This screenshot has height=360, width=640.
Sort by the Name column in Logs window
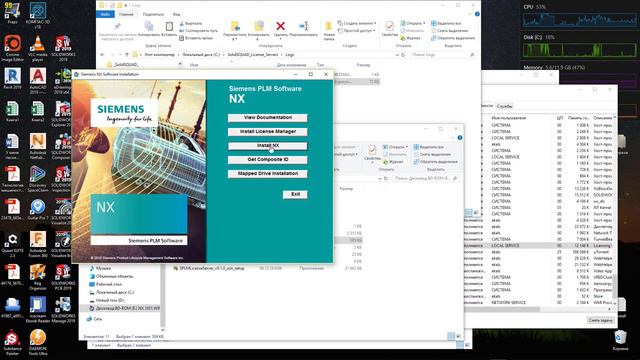click(x=194, y=65)
